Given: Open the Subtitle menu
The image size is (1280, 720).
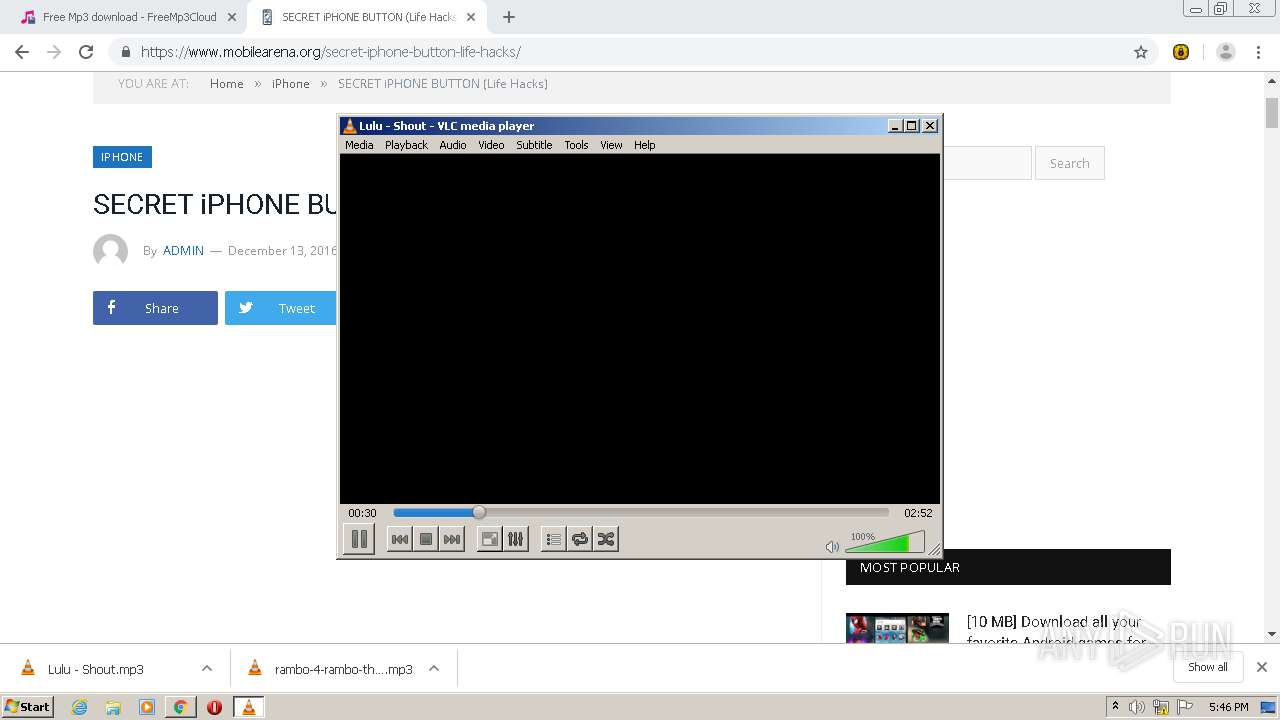Looking at the screenshot, I should (x=534, y=145).
